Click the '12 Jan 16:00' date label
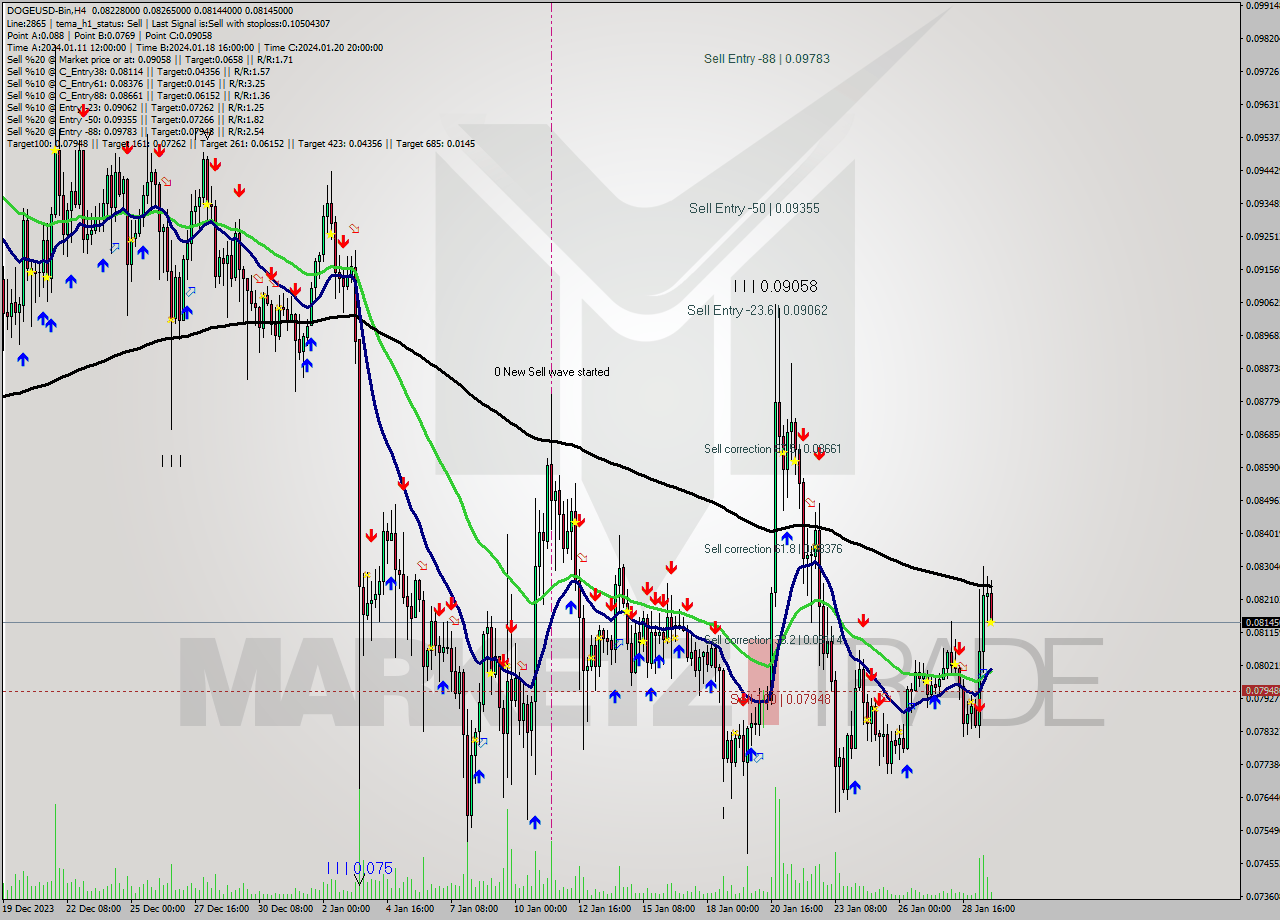 [605, 909]
